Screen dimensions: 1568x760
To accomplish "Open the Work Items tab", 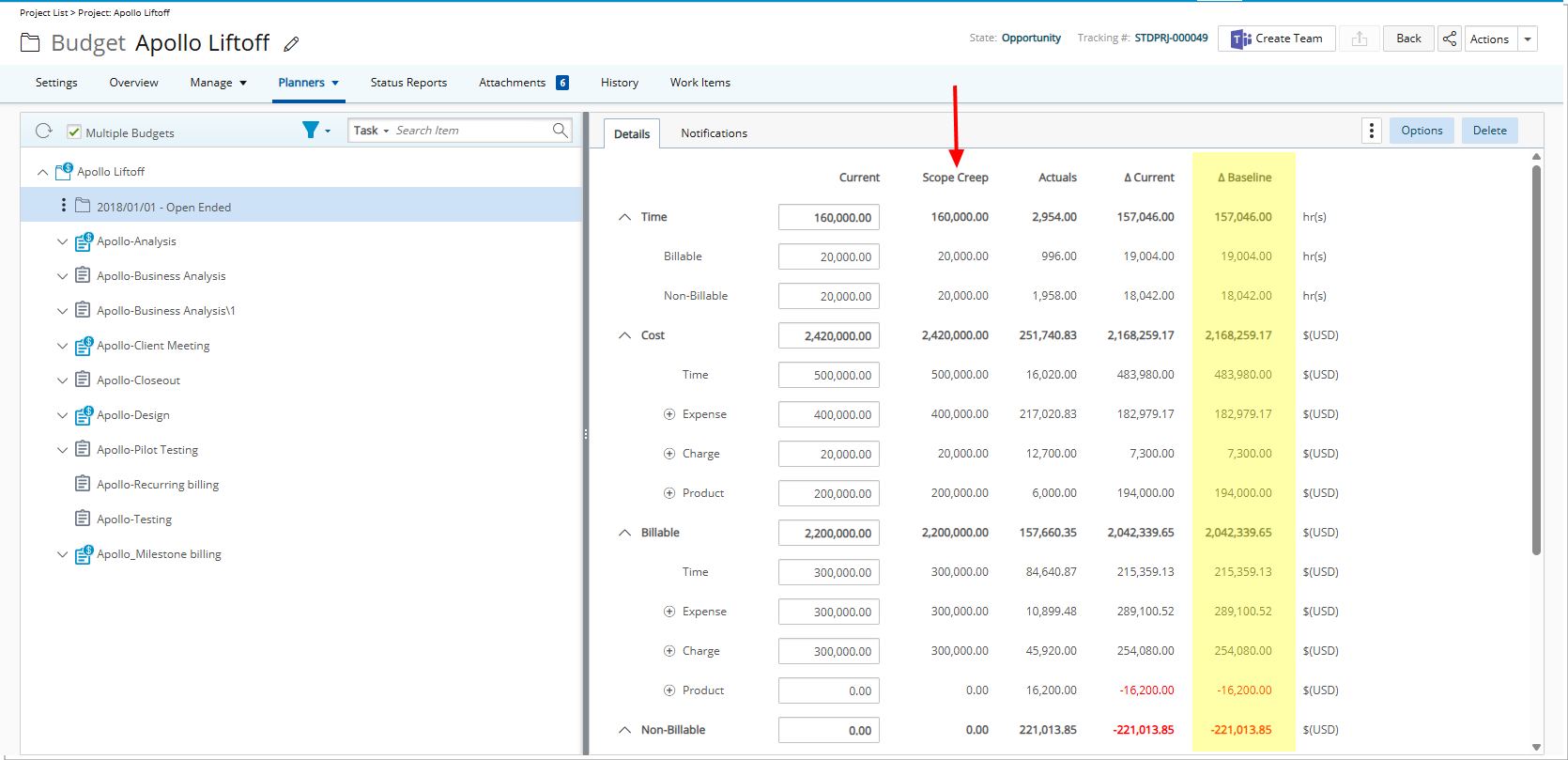I will [x=700, y=83].
